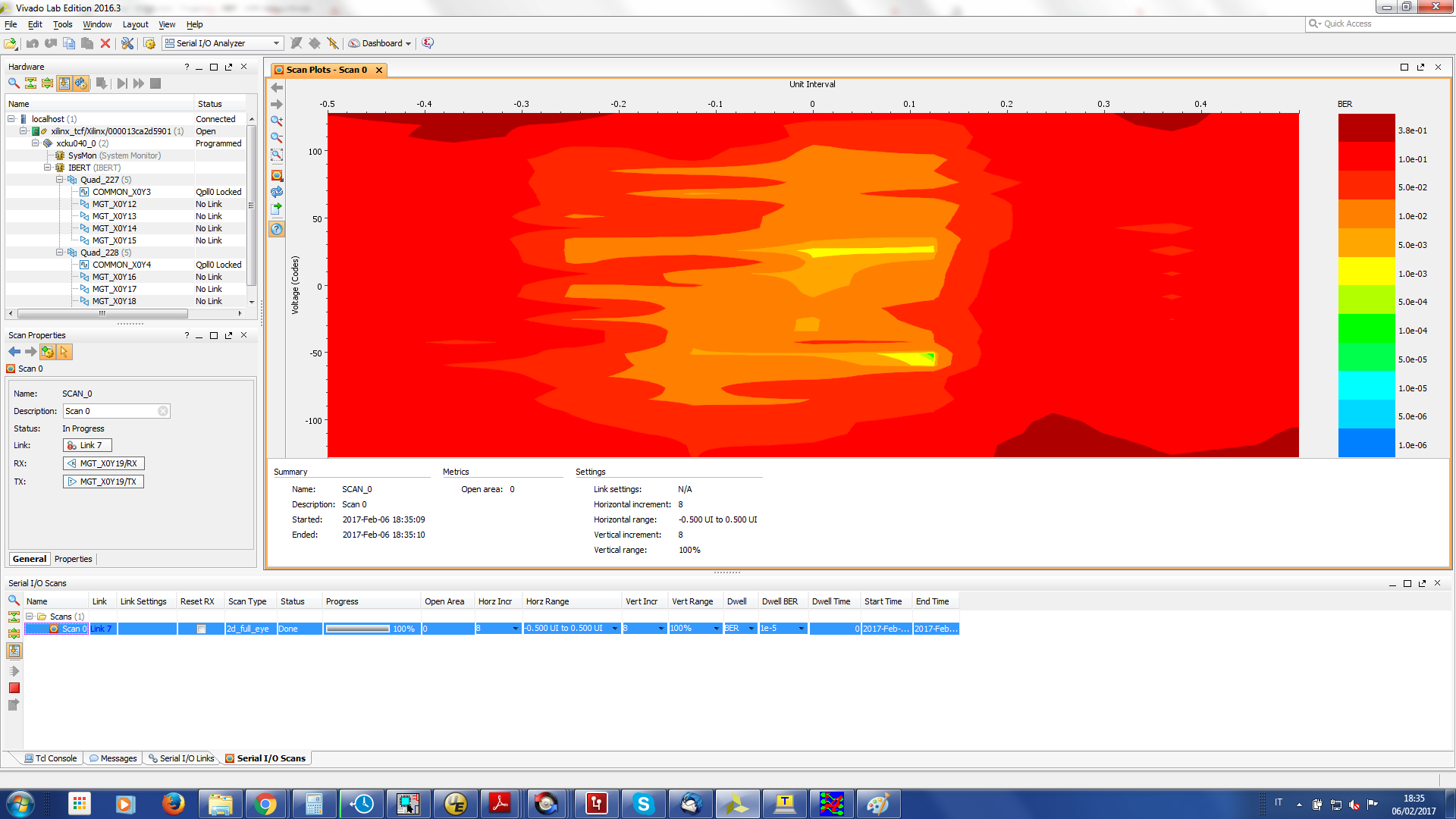Open the Horz Range dropdown for Scan 0
The height and width of the screenshot is (819, 1456).
[x=615, y=629]
